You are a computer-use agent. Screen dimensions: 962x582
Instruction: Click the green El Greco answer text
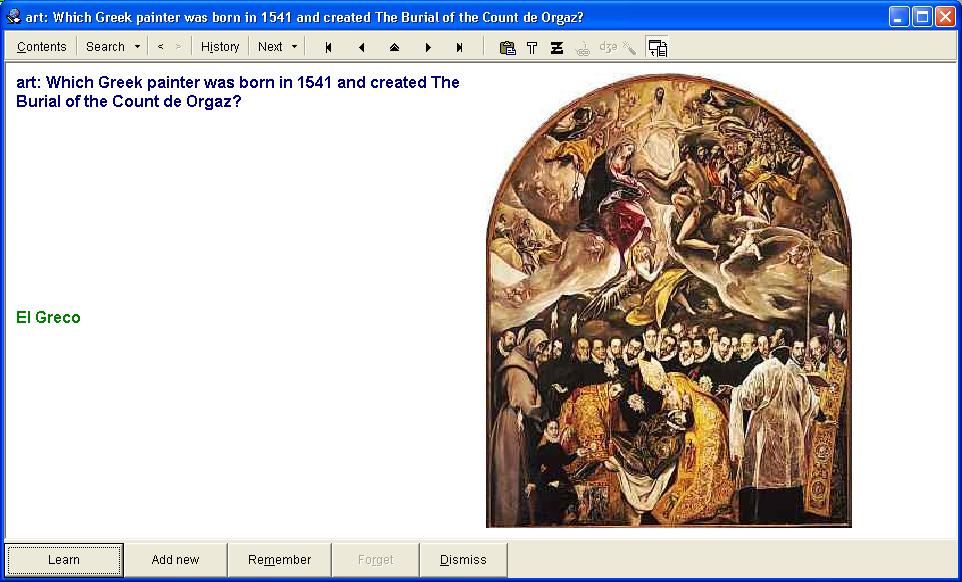[x=48, y=318]
